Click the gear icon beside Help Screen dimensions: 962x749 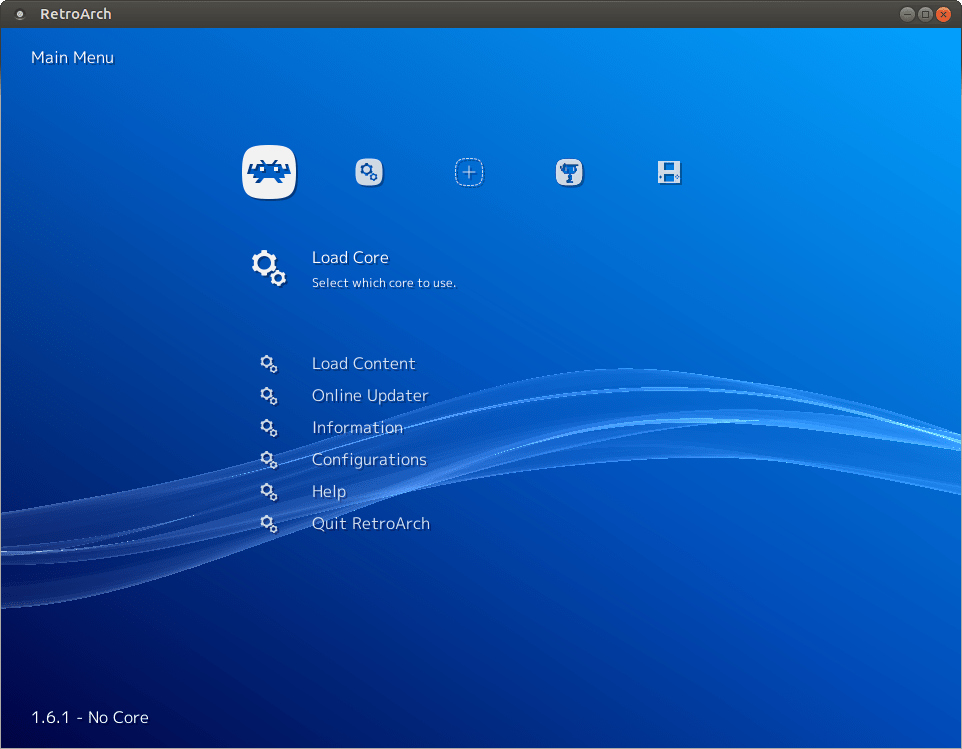tap(268, 491)
